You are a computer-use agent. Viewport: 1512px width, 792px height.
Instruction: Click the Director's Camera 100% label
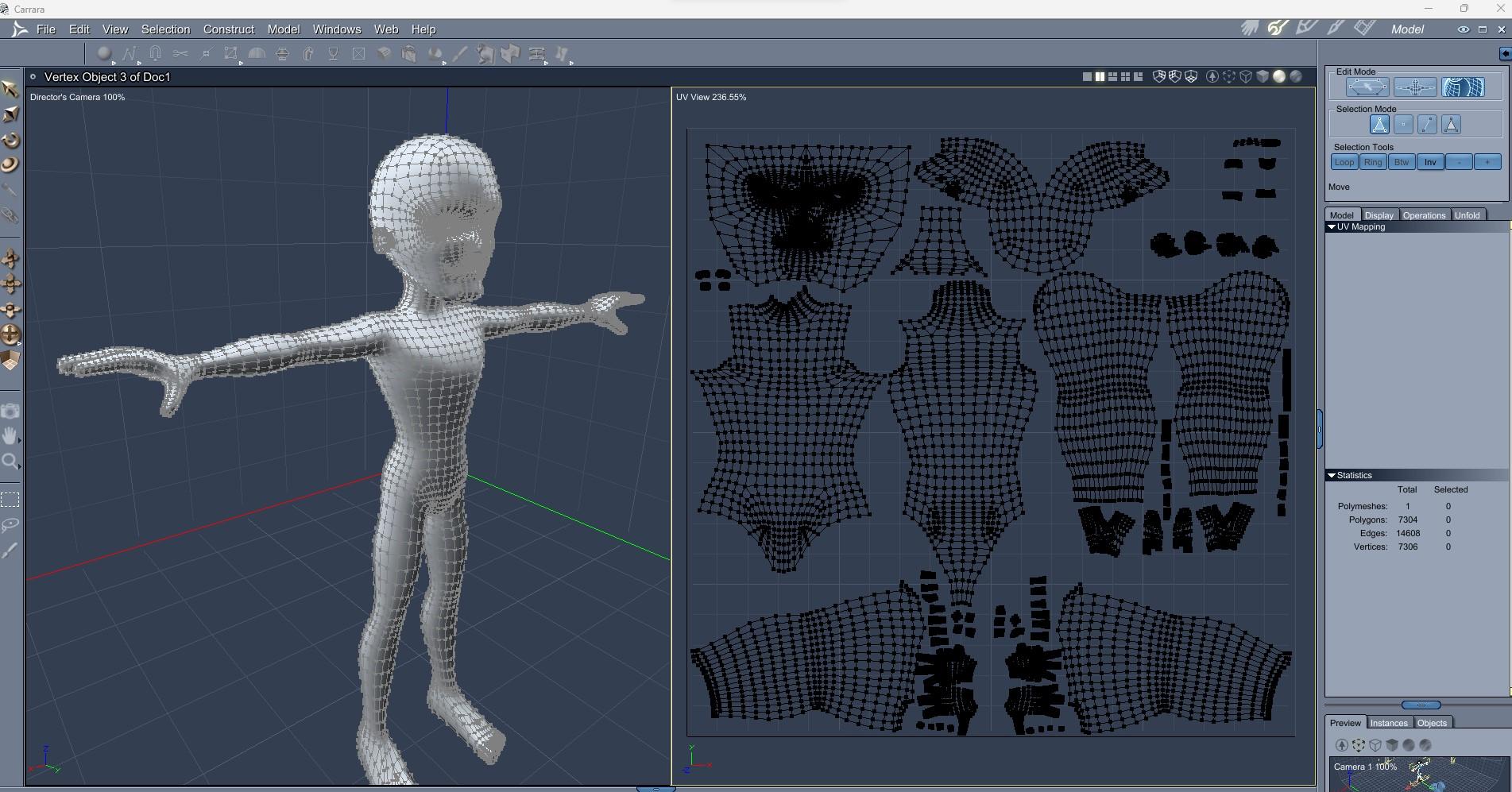pyautogui.click(x=77, y=97)
